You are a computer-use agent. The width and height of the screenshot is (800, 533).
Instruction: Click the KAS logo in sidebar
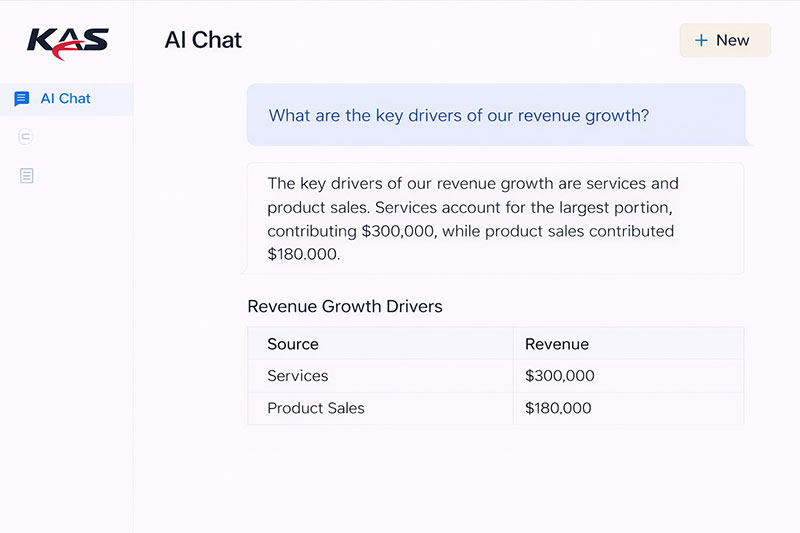pos(67,42)
